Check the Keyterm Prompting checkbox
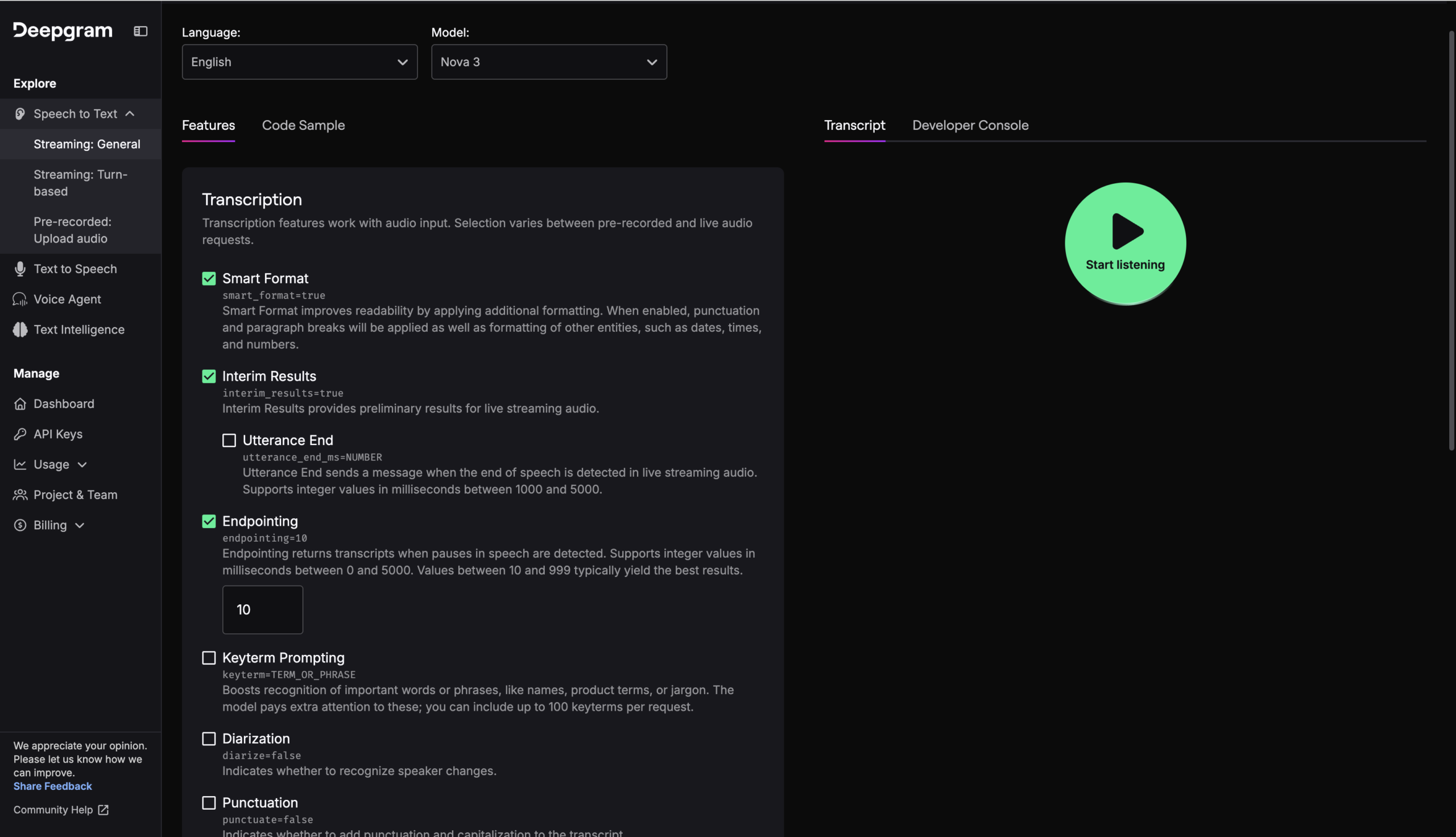 pos(209,658)
